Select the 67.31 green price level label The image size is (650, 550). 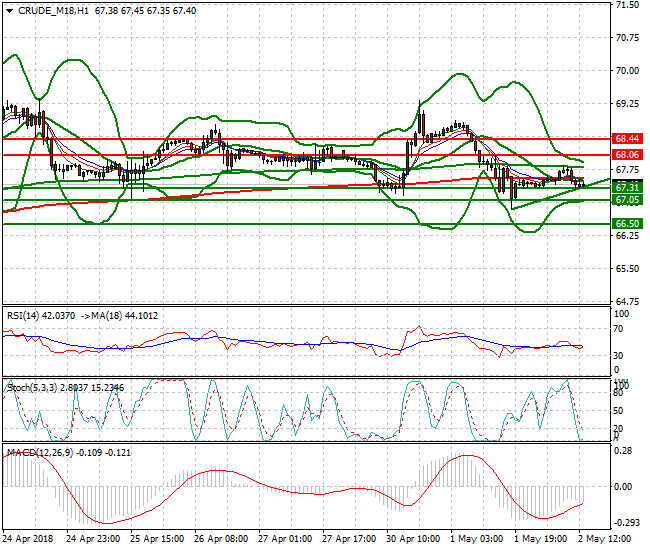[x=627, y=188]
